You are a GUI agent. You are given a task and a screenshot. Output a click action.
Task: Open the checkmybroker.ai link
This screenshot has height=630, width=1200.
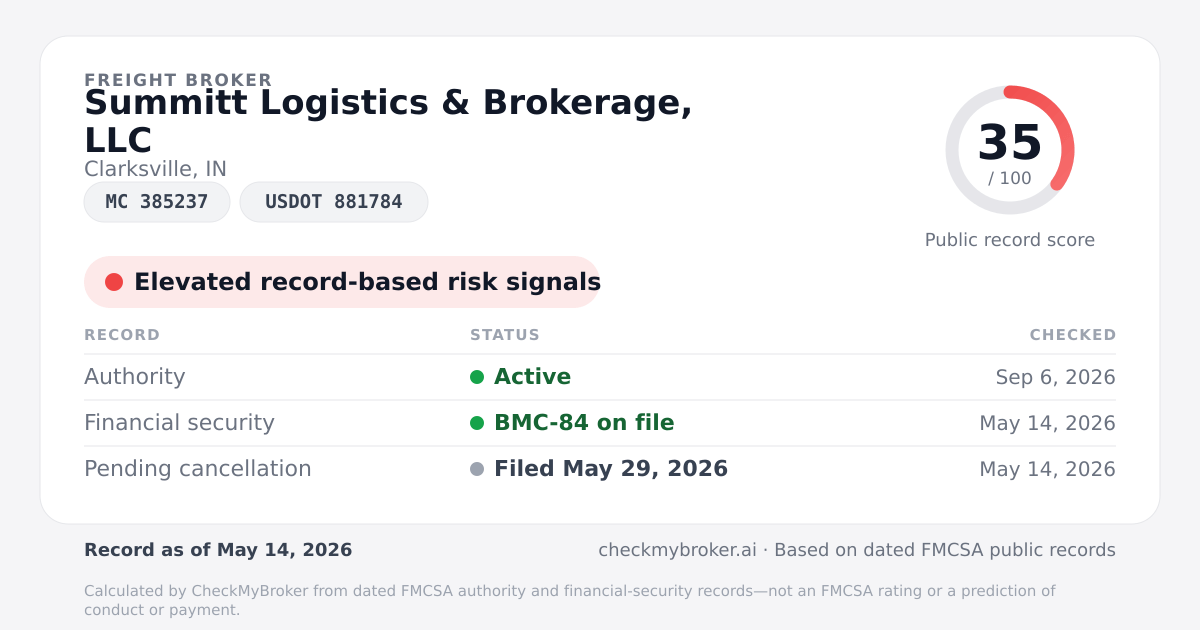coord(677,550)
